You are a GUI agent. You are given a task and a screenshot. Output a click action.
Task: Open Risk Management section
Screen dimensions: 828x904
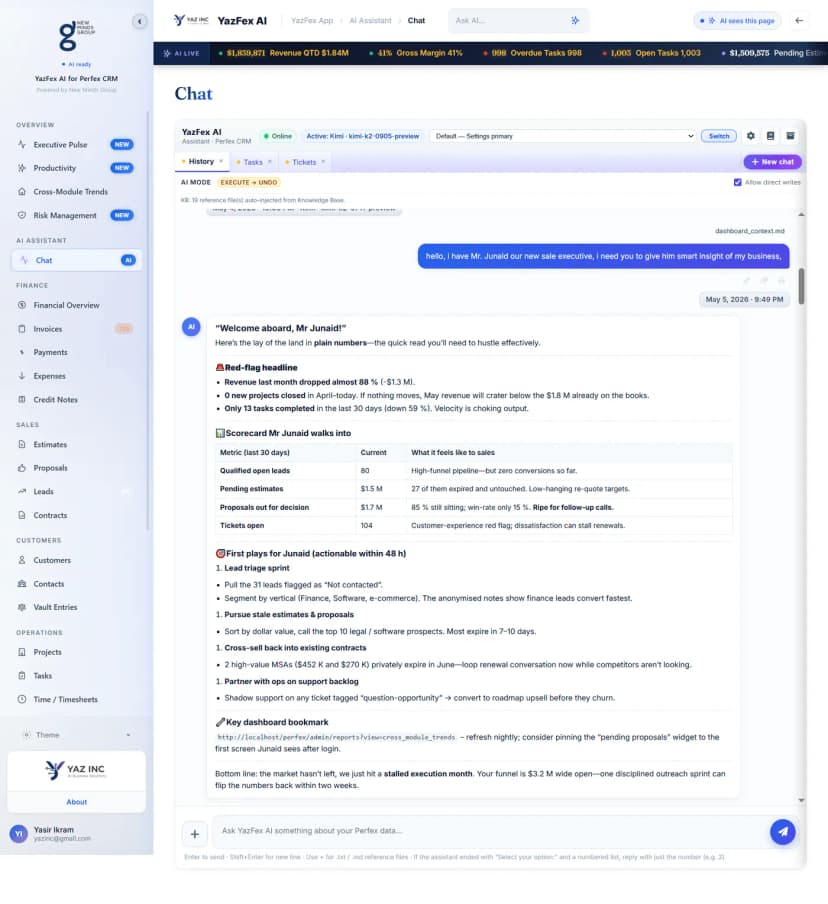point(75,216)
